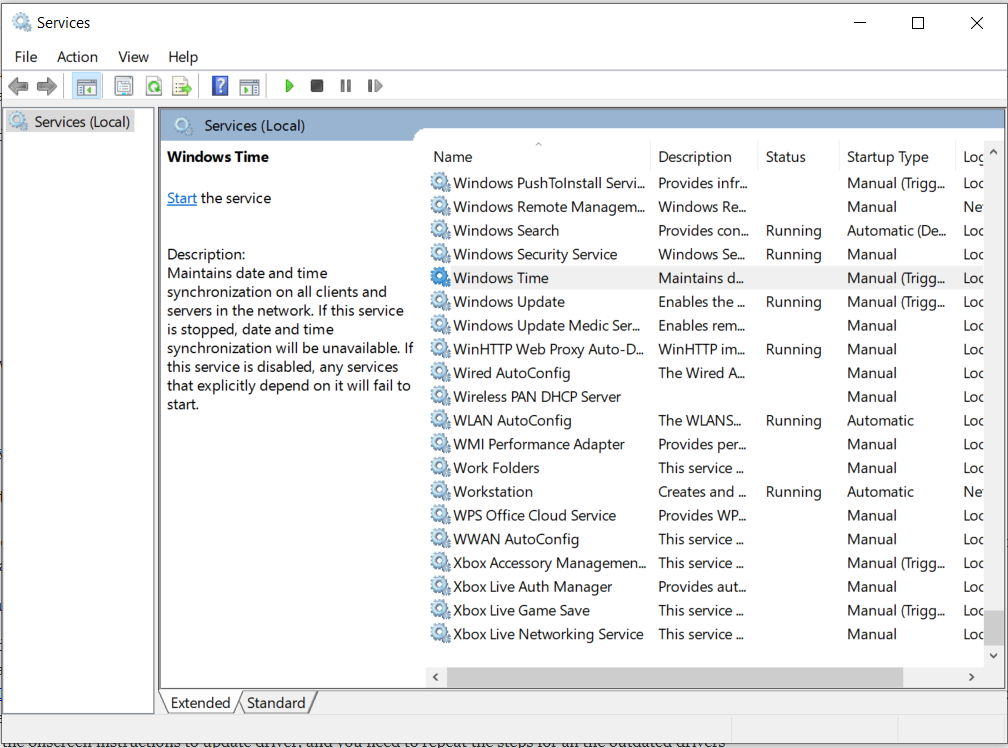Viewport: 1008px width, 748px height.
Task: Sort by Name column header
Action: click(538, 157)
